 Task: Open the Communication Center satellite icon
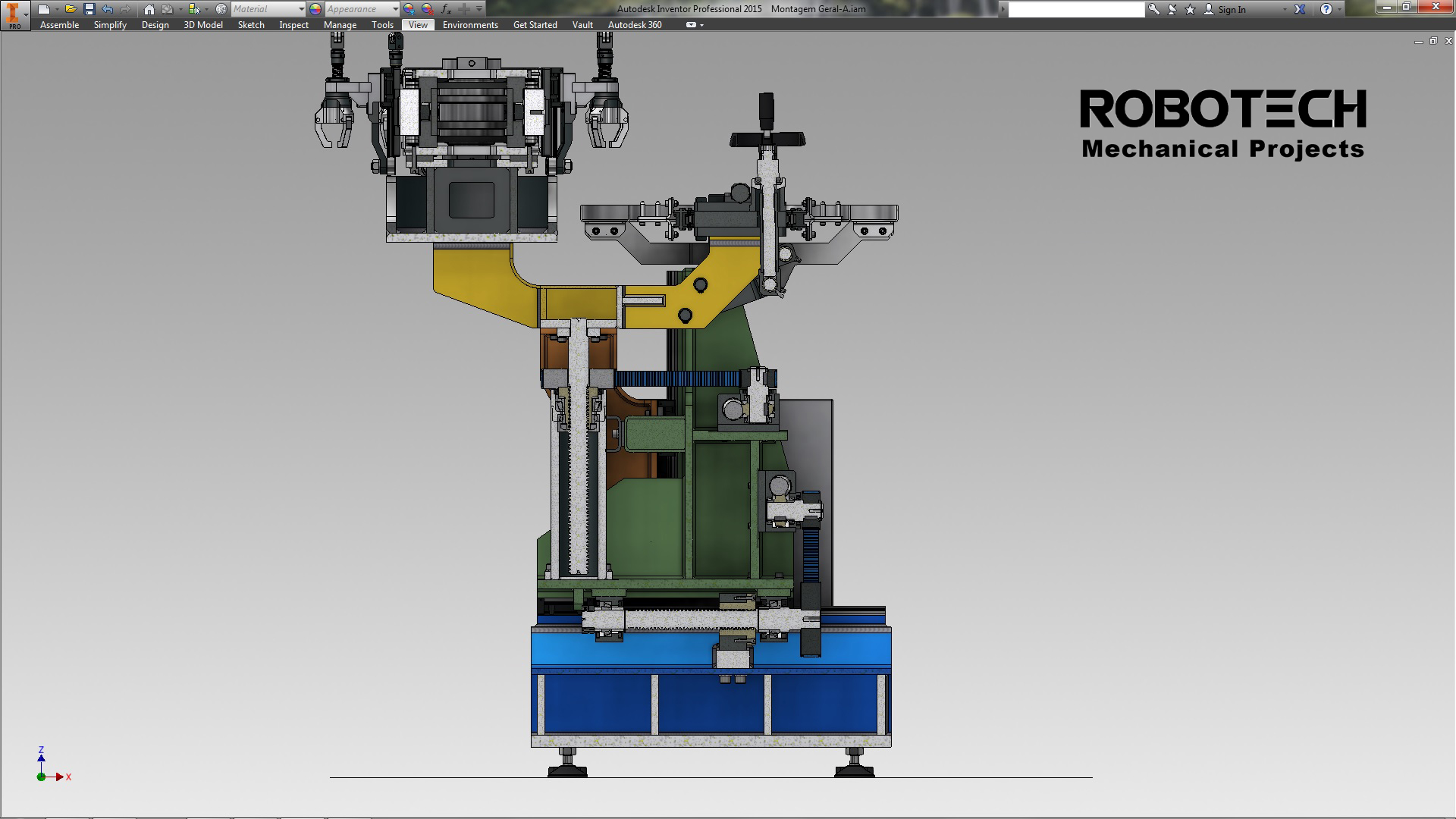pos(1172,9)
